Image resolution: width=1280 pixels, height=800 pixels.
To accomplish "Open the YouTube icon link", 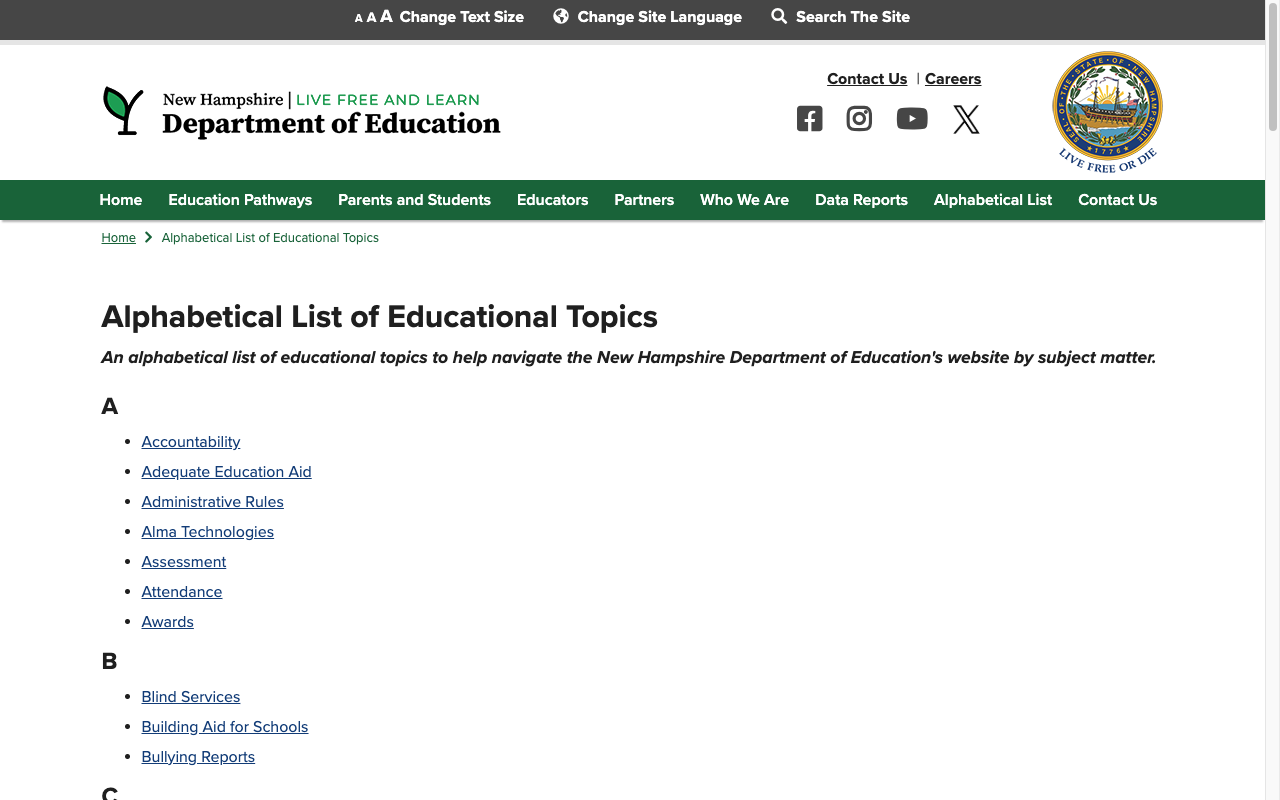I will coord(912,119).
